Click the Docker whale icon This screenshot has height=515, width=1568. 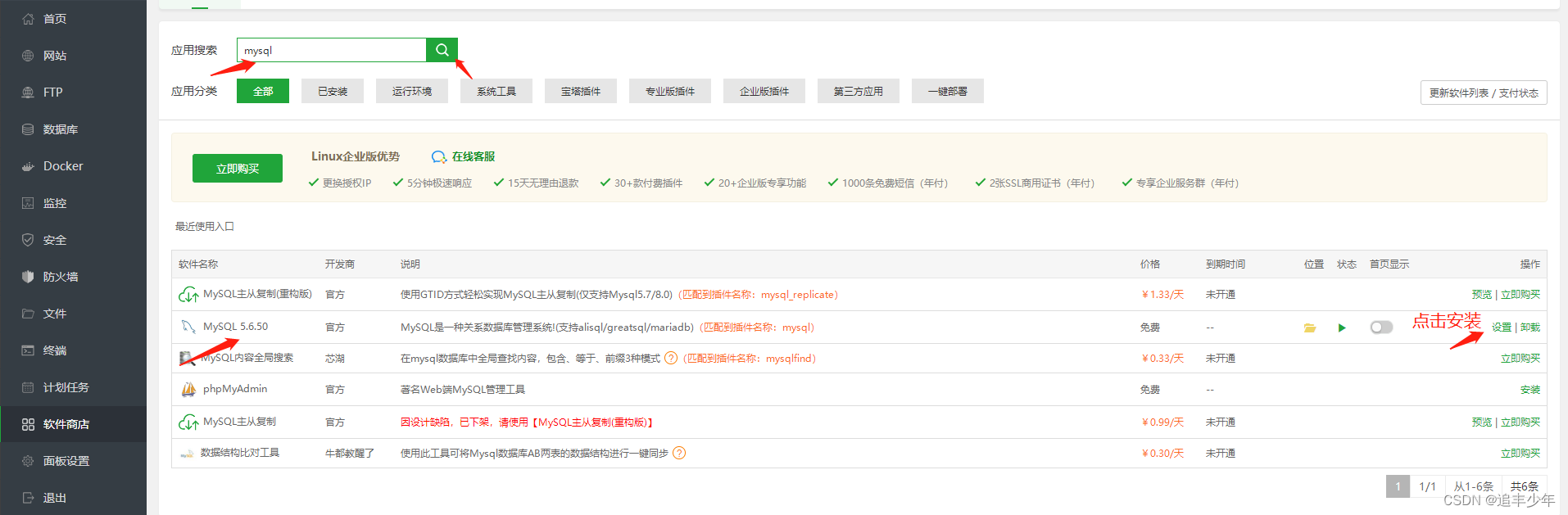28,166
